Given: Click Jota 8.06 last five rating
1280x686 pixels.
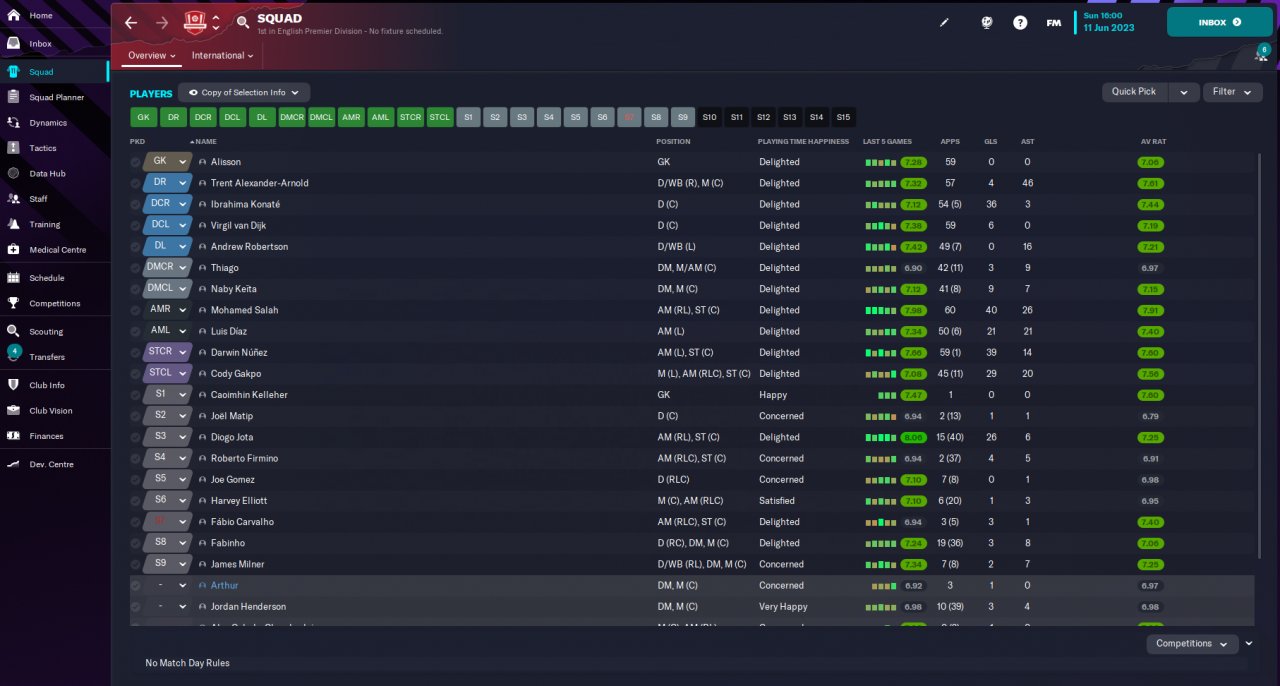Looking at the screenshot, I should 913,437.
